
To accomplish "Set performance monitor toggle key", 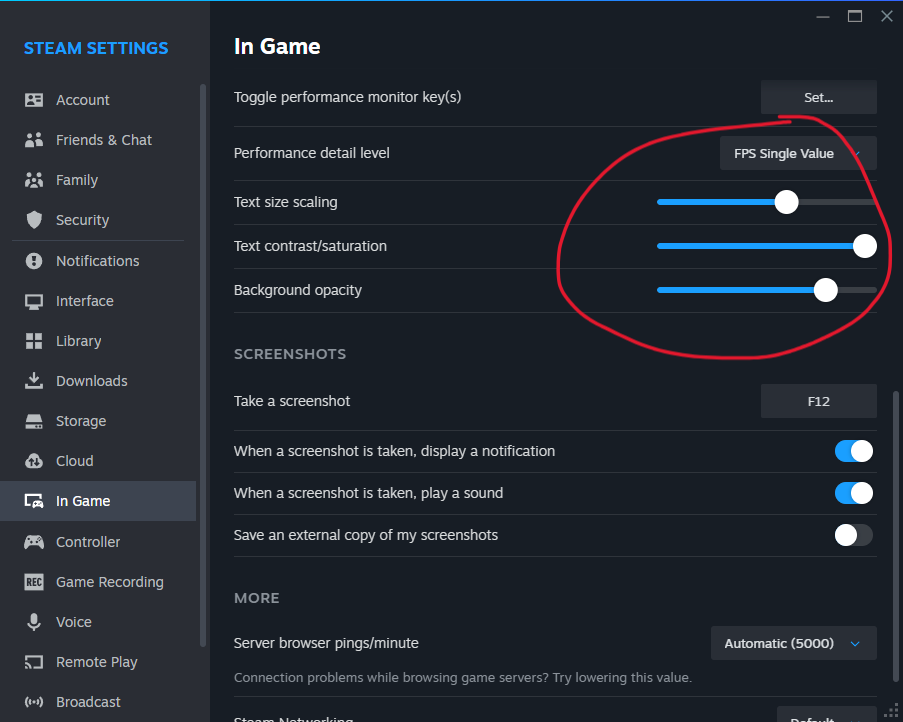I will pos(818,97).
